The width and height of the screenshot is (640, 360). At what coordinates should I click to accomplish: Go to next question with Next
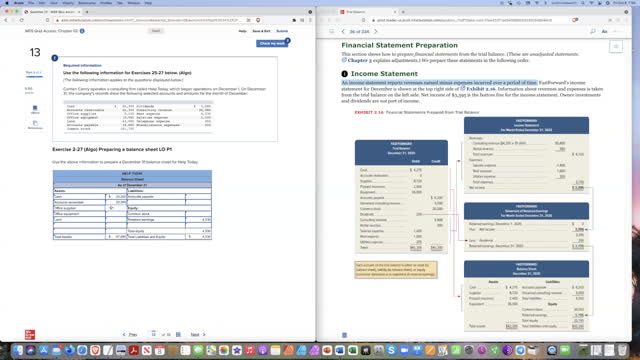[198, 335]
